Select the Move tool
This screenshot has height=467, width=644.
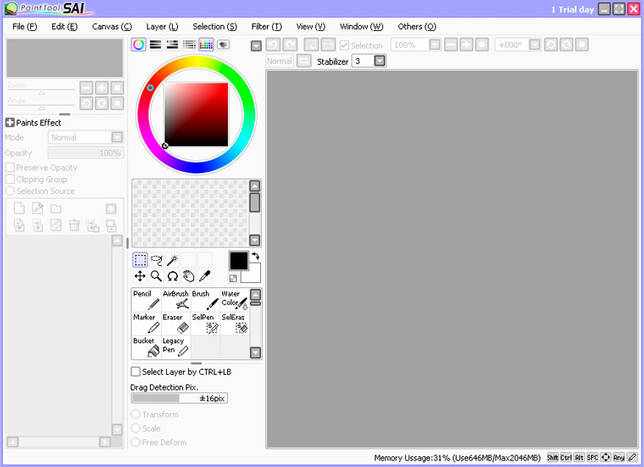coord(140,276)
